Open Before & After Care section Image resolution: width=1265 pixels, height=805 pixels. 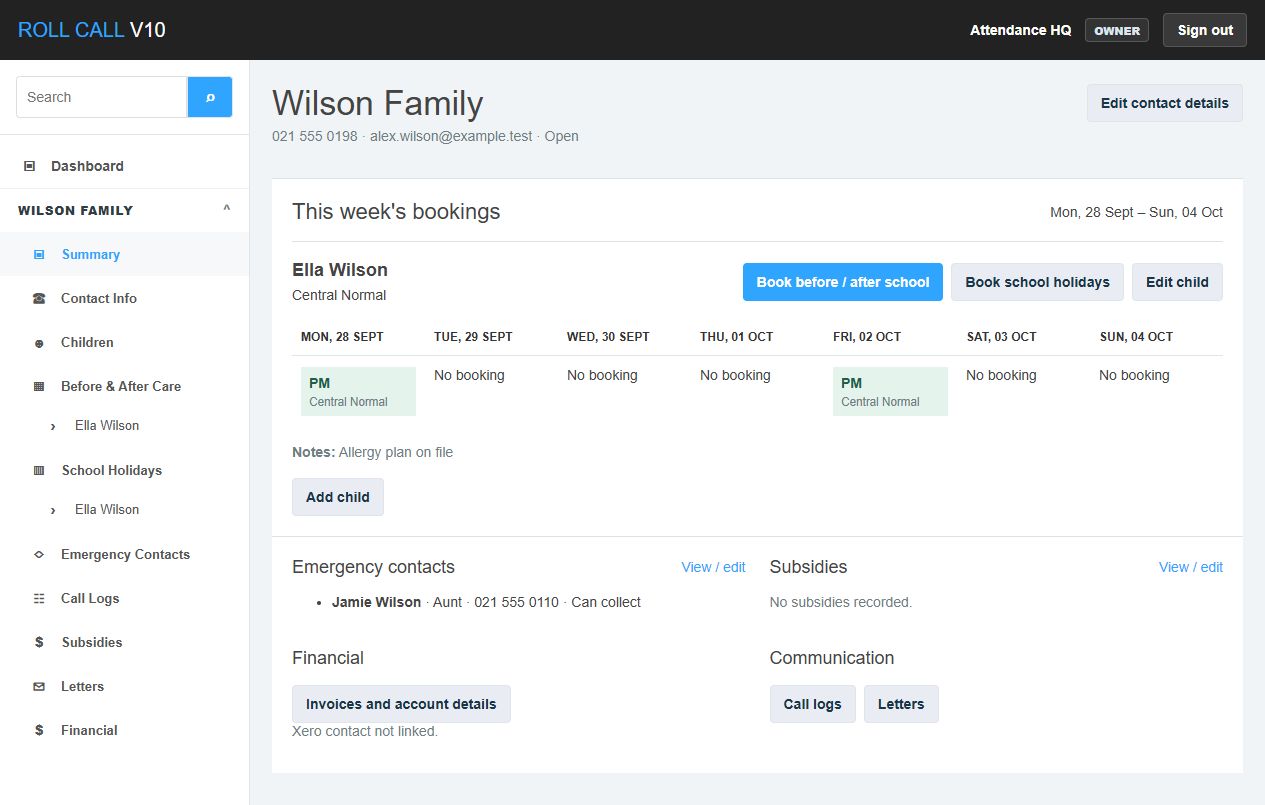(x=124, y=386)
